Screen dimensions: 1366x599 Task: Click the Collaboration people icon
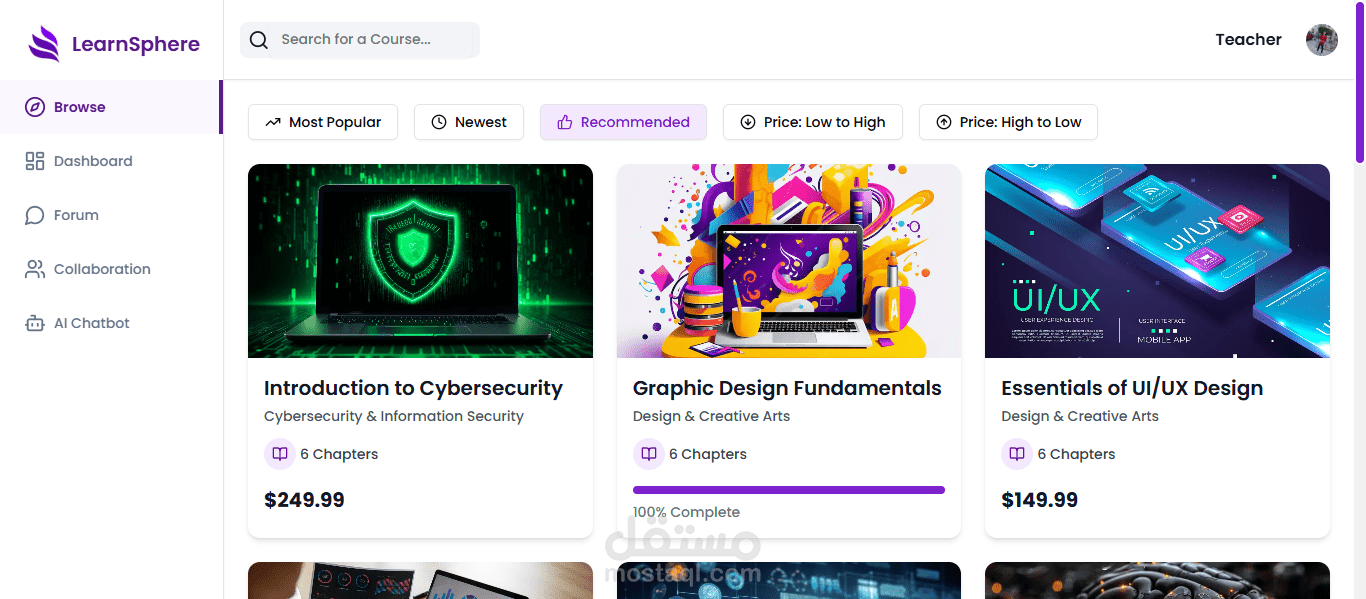point(35,269)
